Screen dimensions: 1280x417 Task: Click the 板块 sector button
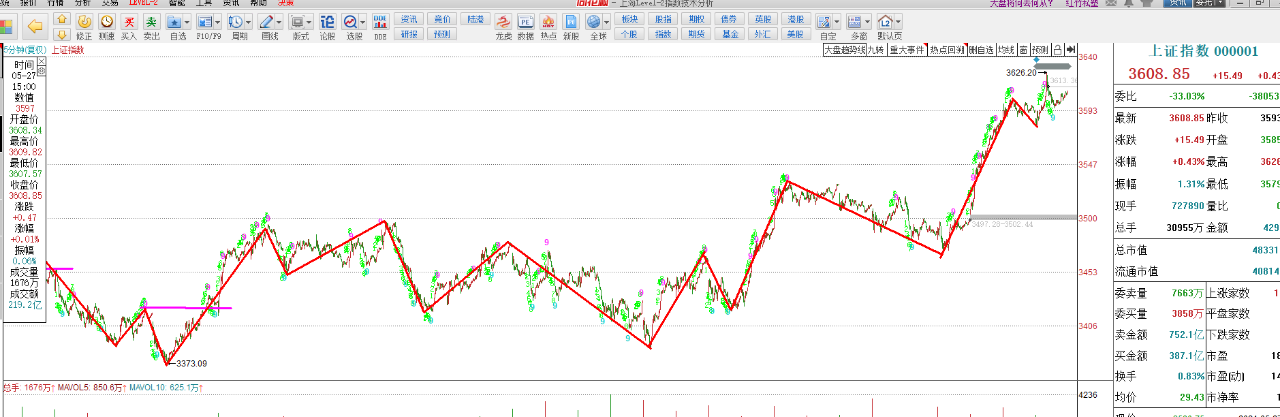[628, 19]
